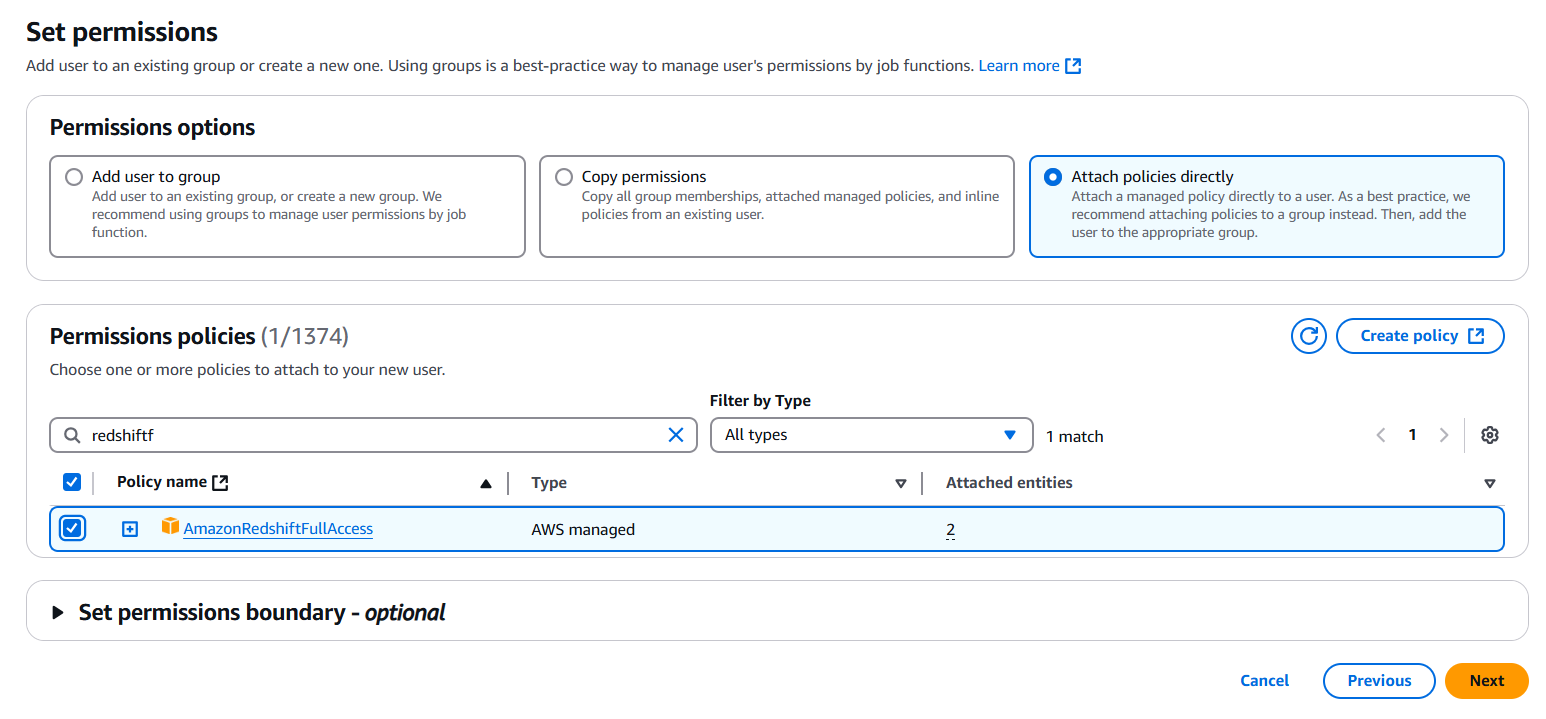The height and width of the screenshot is (719, 1546).
Task: Sort ascending by Policy name arrow
Action: 486,484
